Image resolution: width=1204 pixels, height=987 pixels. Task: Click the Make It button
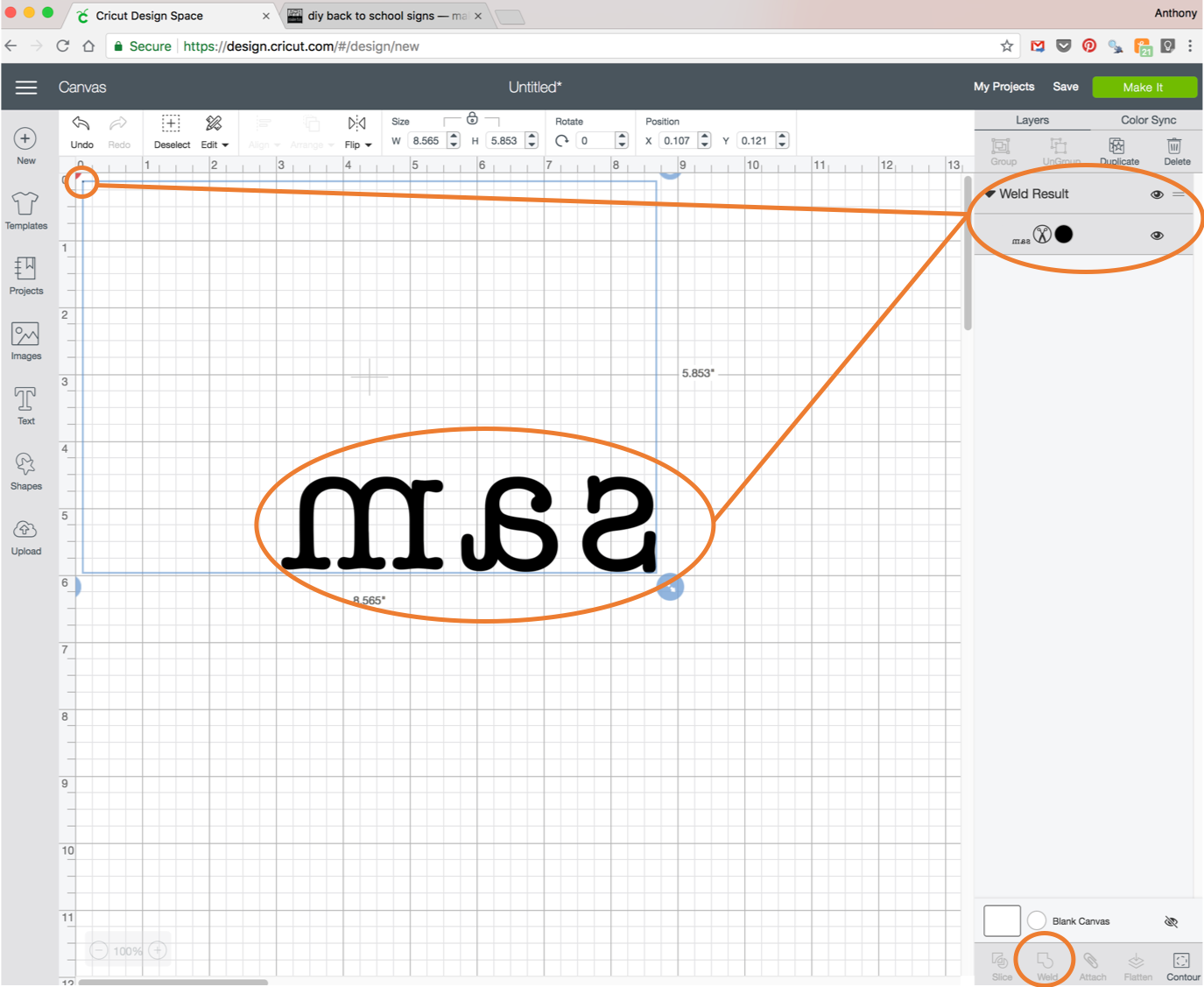tap(1144, 87)
